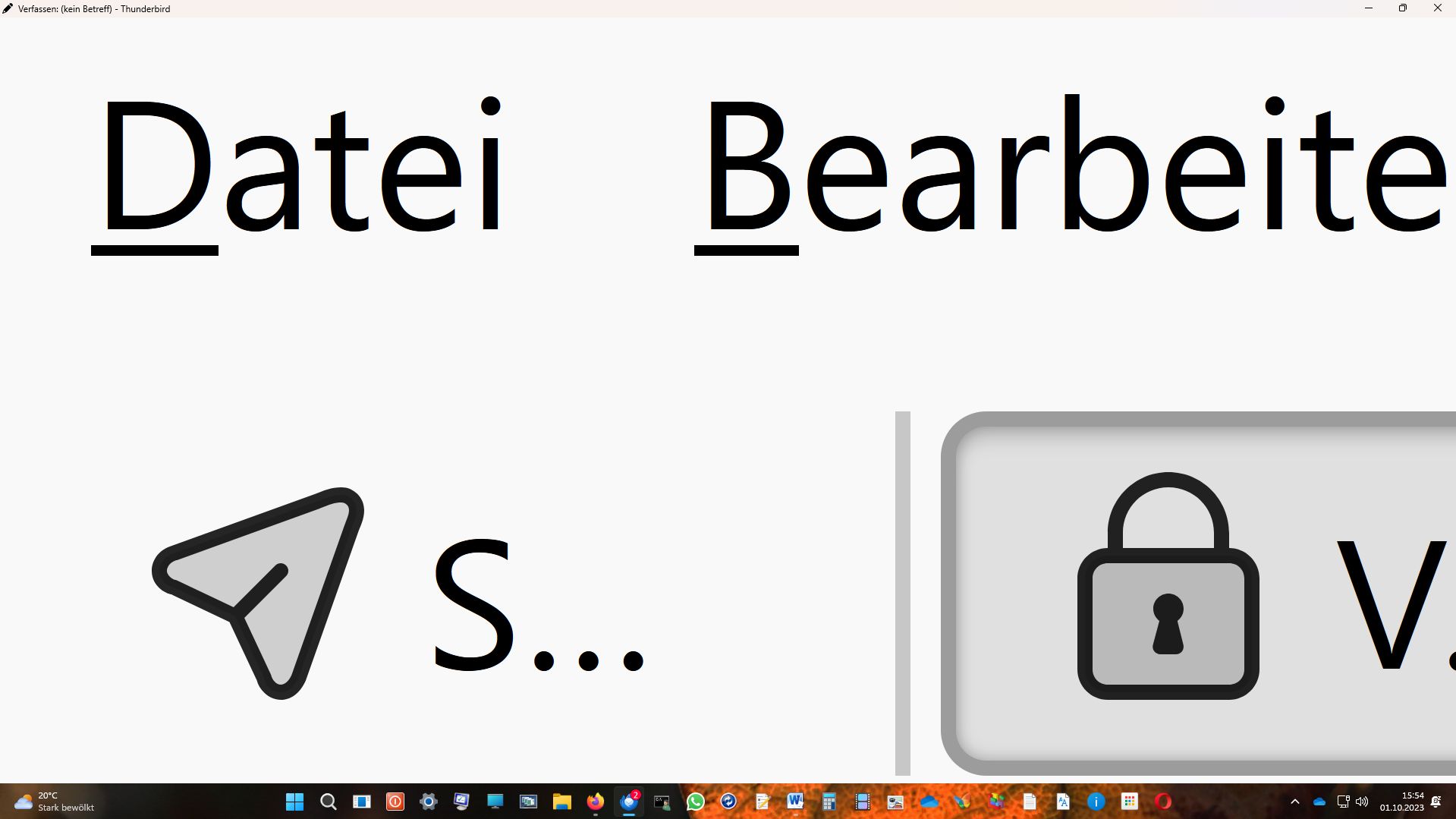Click the paper-plane Send button
Viewport: 1456px width, 819px height.
click(395, 594)
